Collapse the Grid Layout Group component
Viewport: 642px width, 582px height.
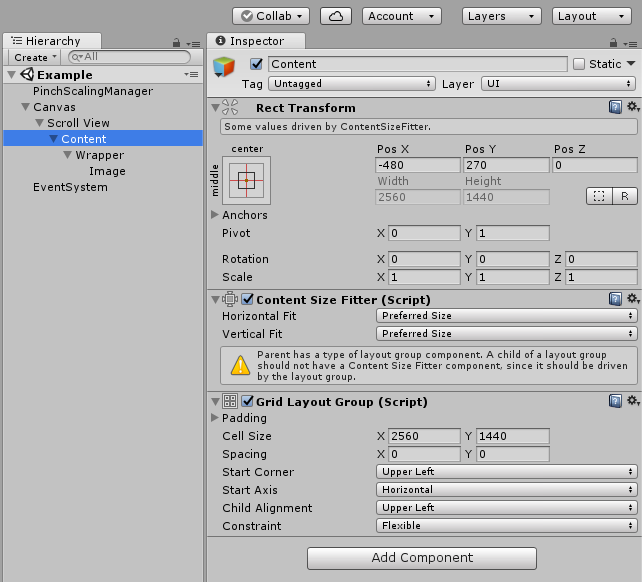coord(215,402)
